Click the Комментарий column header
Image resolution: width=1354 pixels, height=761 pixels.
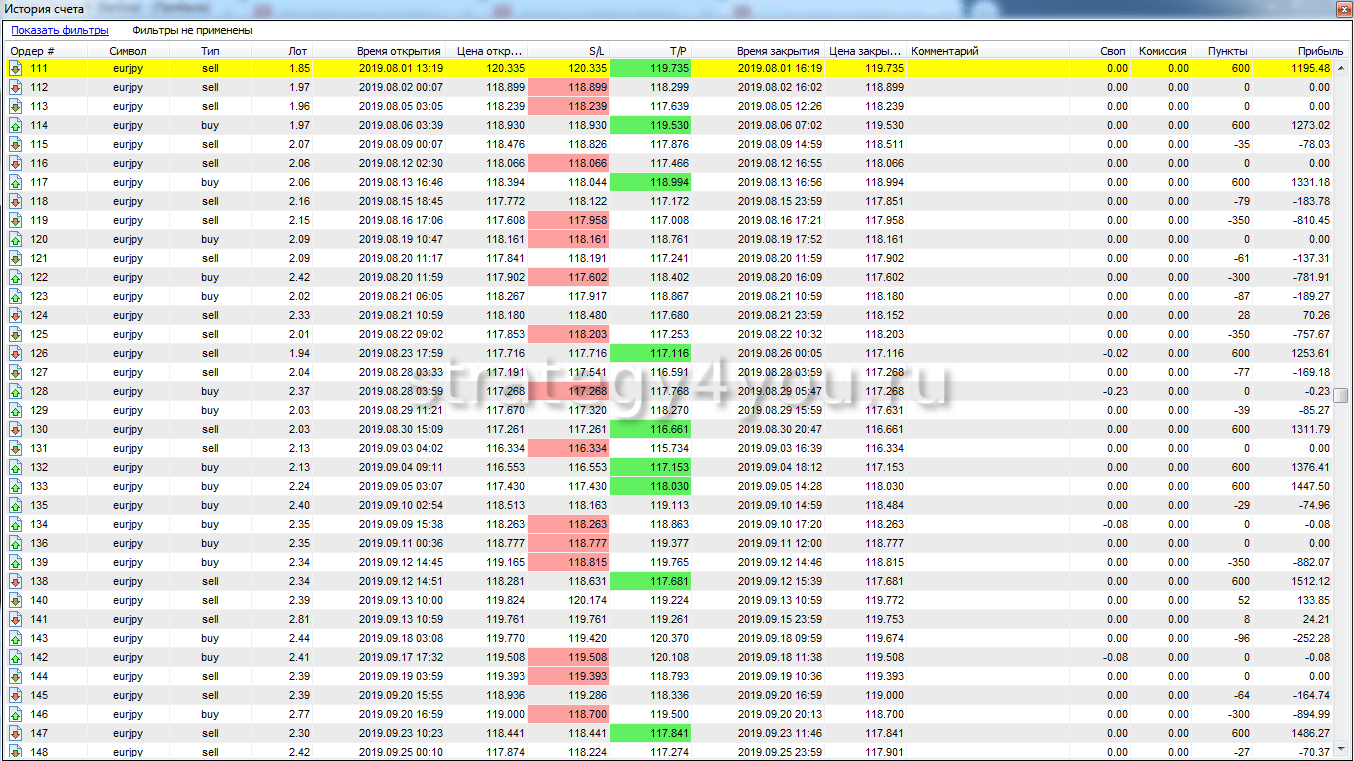pyautogui.click(x=945, y=51)
